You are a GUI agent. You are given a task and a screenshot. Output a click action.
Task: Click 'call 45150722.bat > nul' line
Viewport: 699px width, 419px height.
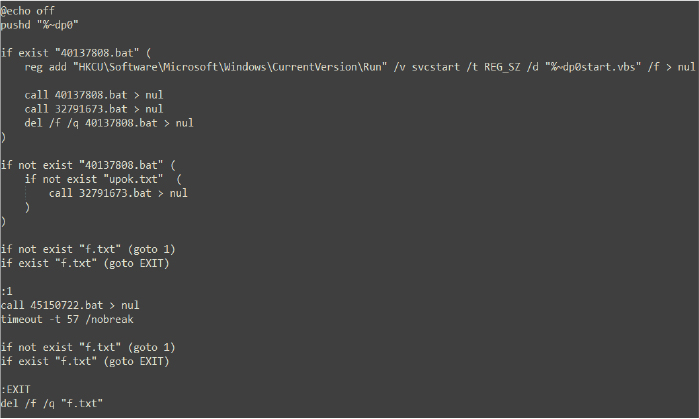pyautogui.click(x=70, y=305)
